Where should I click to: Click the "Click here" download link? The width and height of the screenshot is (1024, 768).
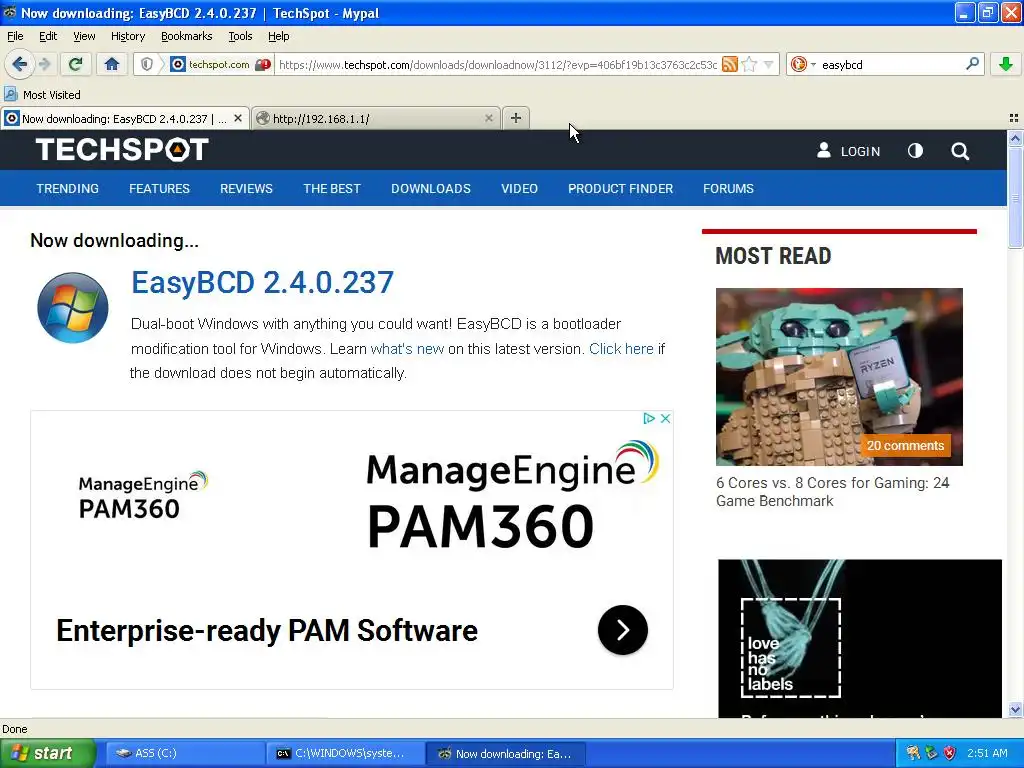(621, 349)
